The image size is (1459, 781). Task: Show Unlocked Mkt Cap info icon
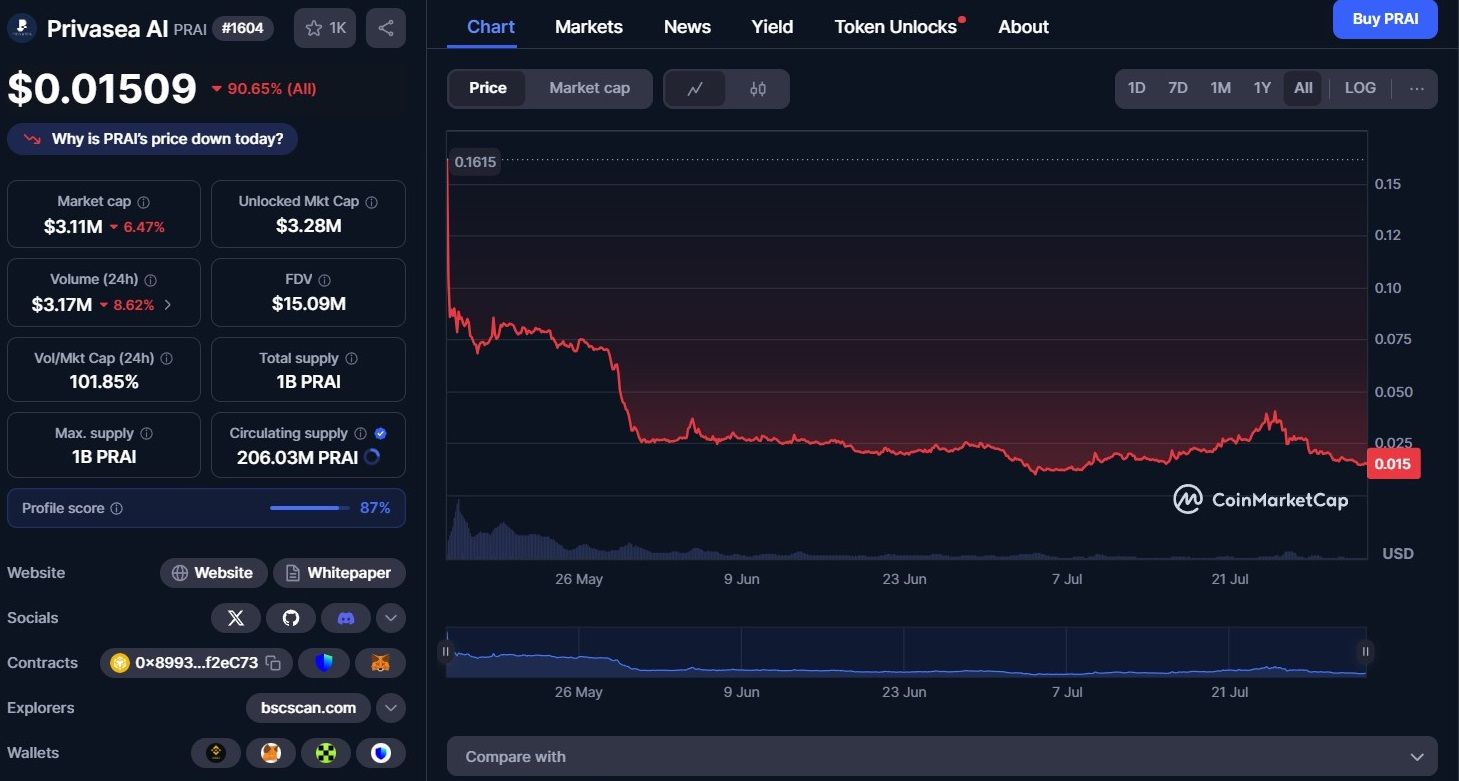(x=372, y=202)
